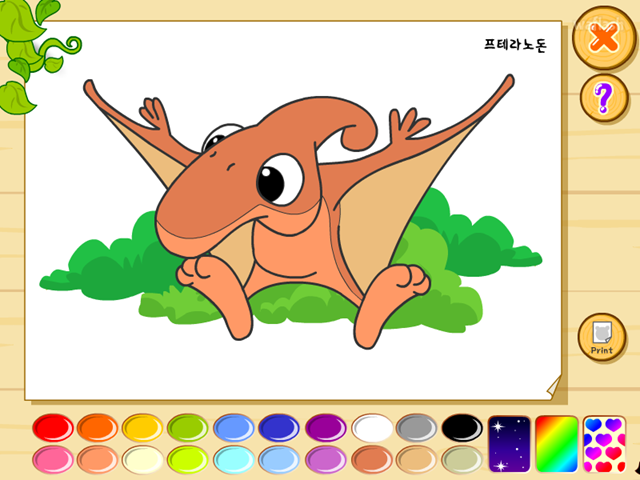The width and height of the screenshot is (640, 480).
Task: Select the medium blue paint swatch
Action: click(234, 428)
